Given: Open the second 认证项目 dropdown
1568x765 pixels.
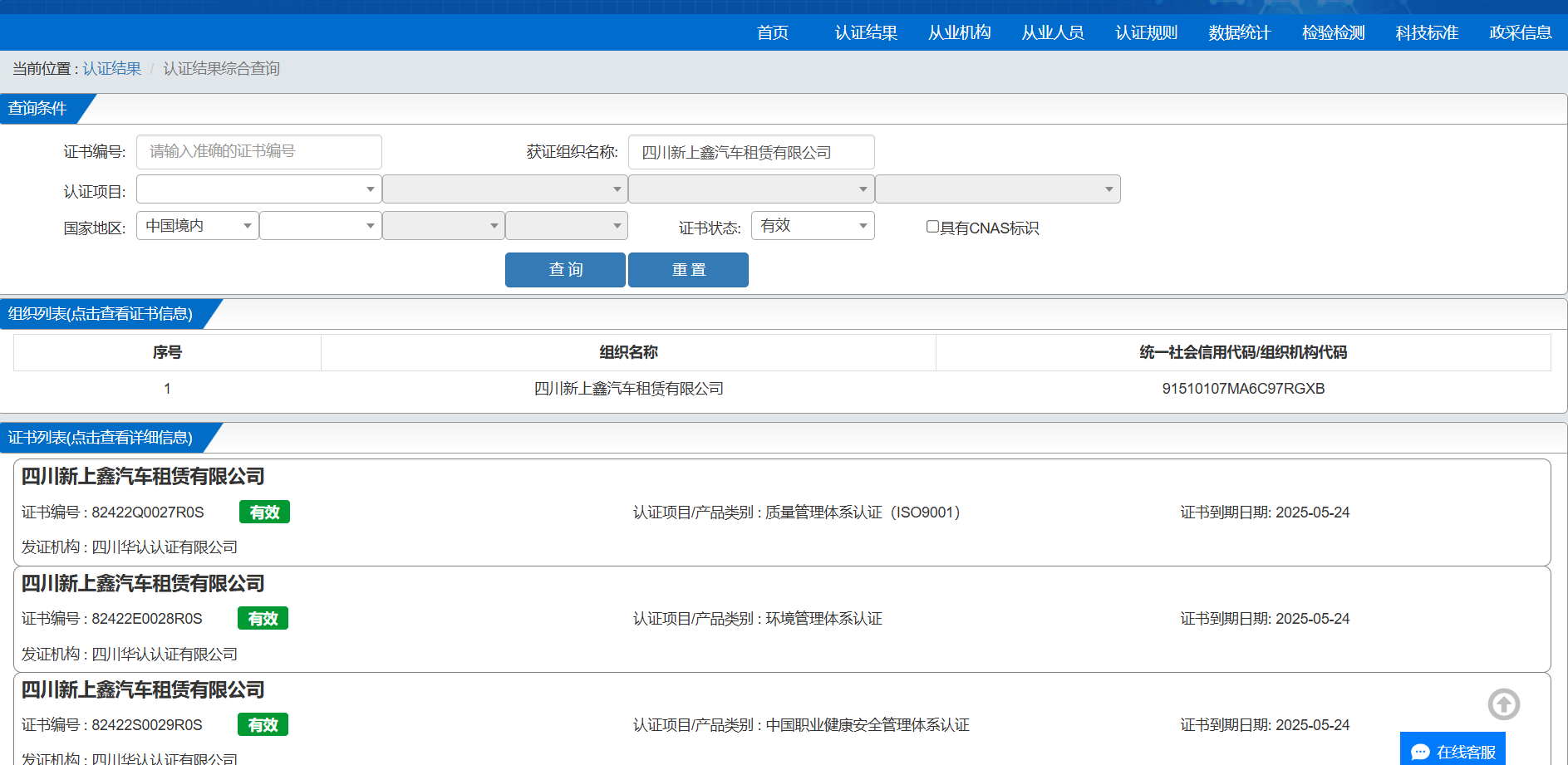Looking at the screenshot, I should [x=505, y=189].
